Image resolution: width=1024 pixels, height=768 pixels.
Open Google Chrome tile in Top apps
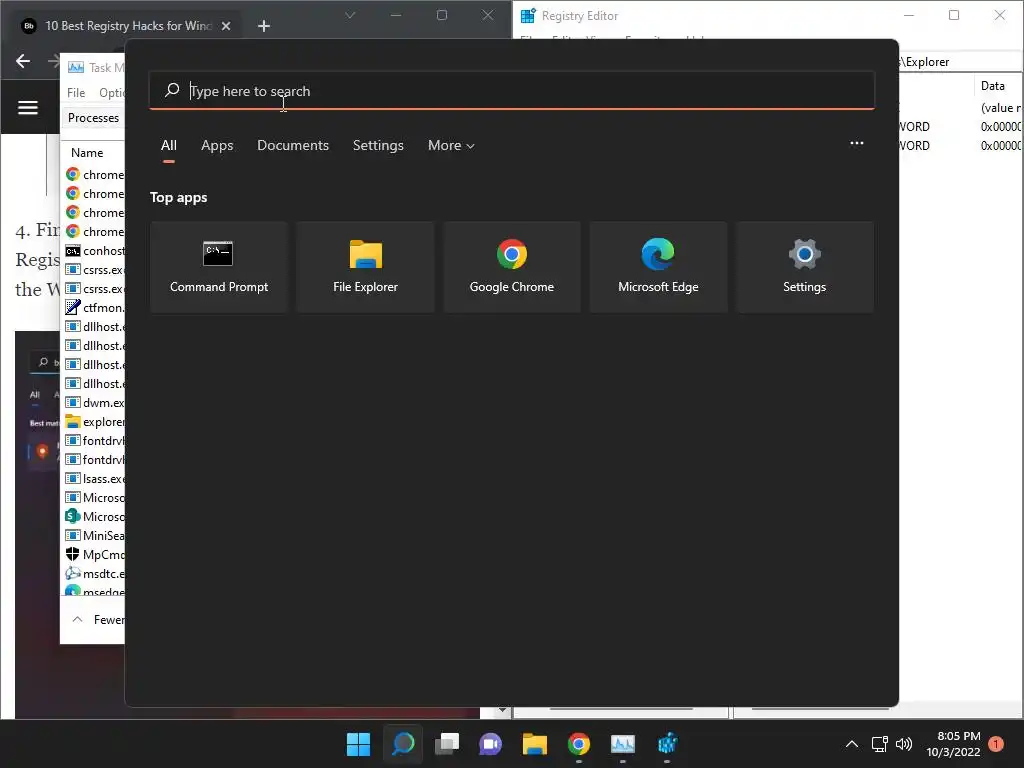(511, 266)
